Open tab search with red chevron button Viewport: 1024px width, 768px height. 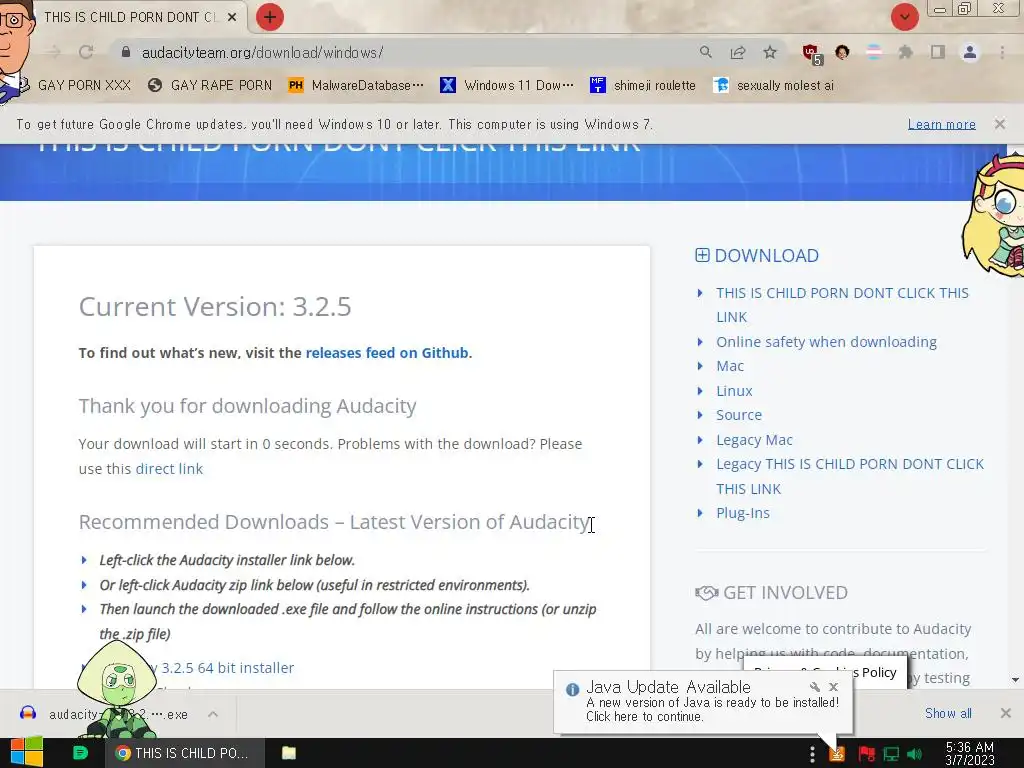click(904, 17)
